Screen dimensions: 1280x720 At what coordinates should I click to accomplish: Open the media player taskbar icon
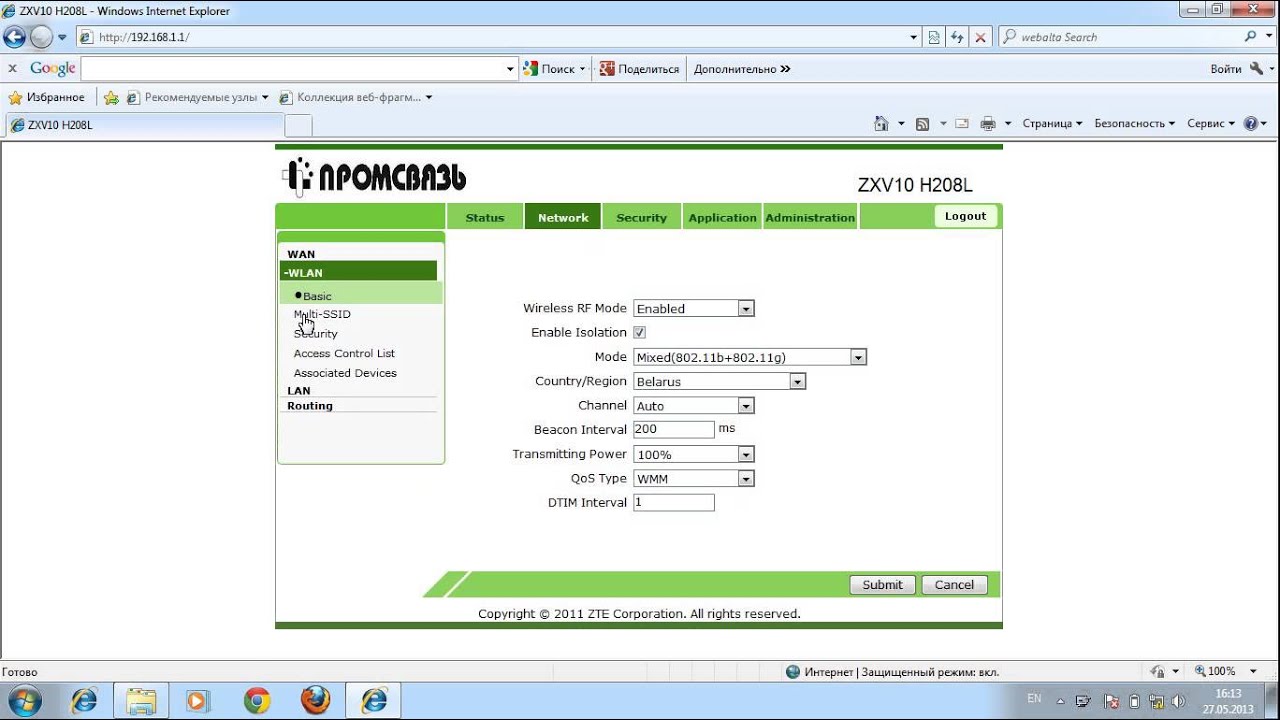(198, 700)
